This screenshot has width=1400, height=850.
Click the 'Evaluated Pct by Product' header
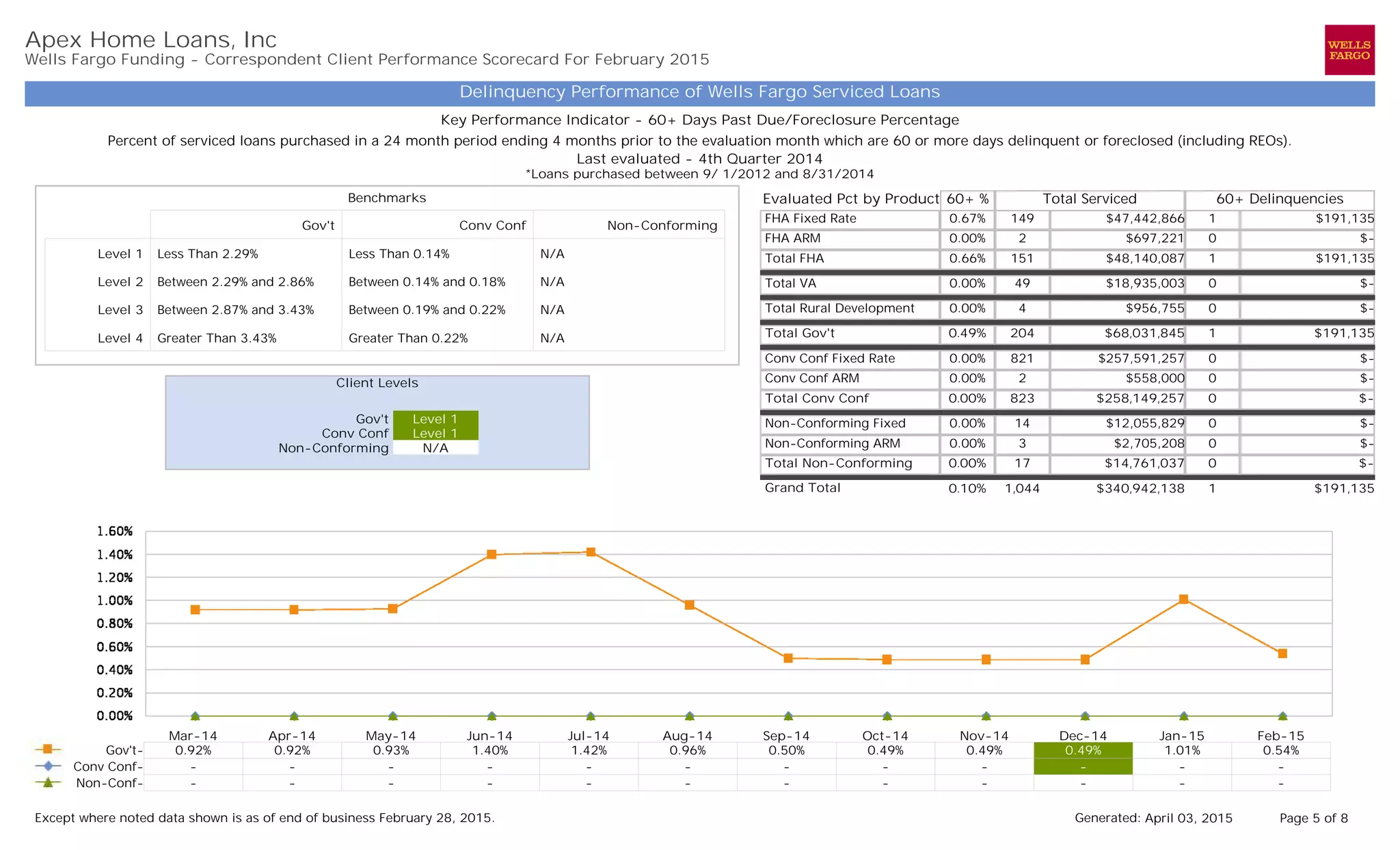pyautogui.click(x=850, y=199)
